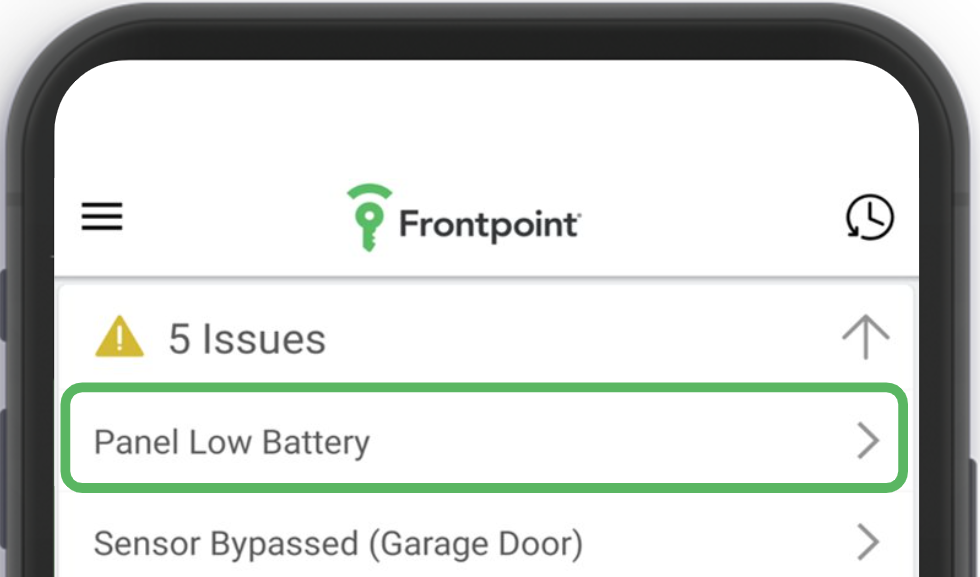Tap the three-line menu button
The width and height of the screenshot is (980, 577).
(x=102, y=216)
